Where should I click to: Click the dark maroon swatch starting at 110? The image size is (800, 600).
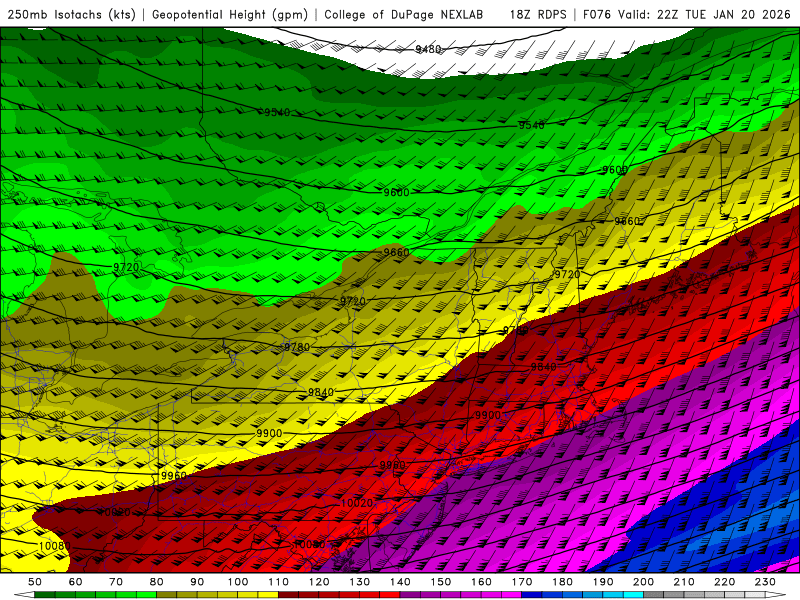288,594
